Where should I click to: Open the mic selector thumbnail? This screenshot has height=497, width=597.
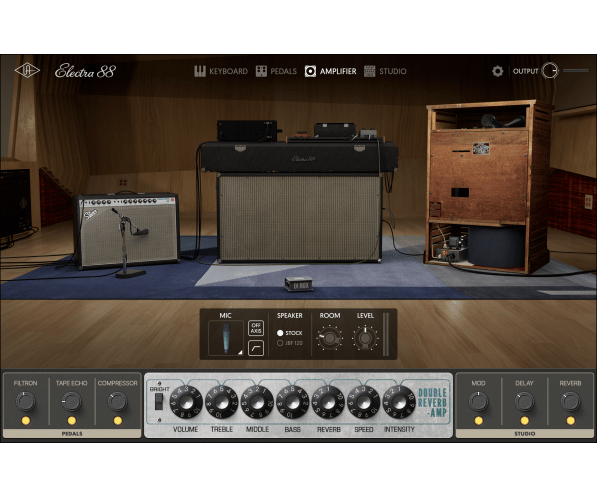click(x=226, y=338)
